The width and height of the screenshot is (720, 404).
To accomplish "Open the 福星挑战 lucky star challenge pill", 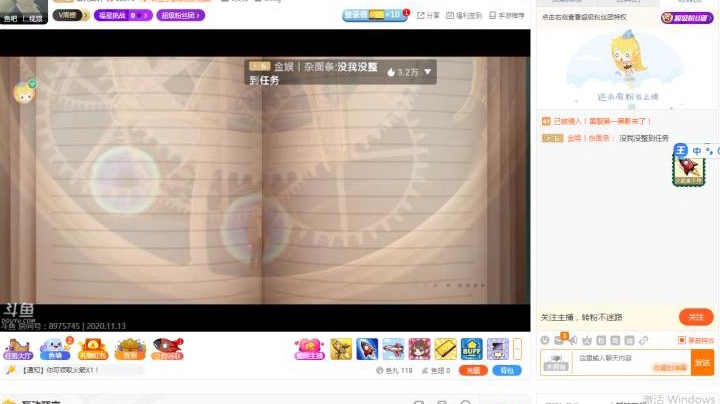I will tap(123, 15).
